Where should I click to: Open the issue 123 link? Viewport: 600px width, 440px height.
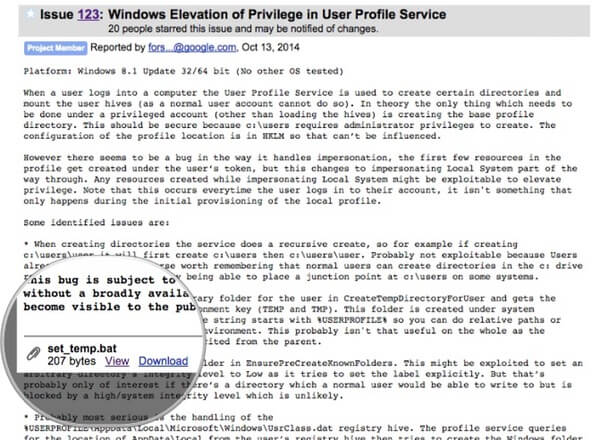point(88,15)
